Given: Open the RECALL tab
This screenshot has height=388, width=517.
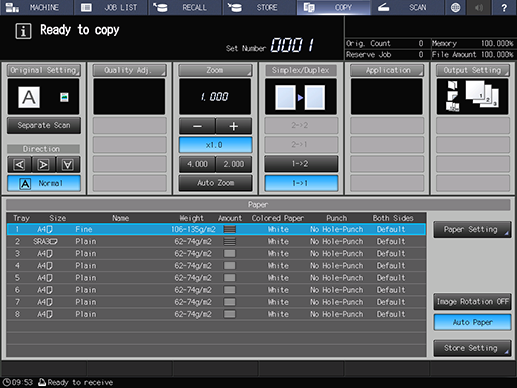Looking at the screenshot, I should [x=185, y=7].
